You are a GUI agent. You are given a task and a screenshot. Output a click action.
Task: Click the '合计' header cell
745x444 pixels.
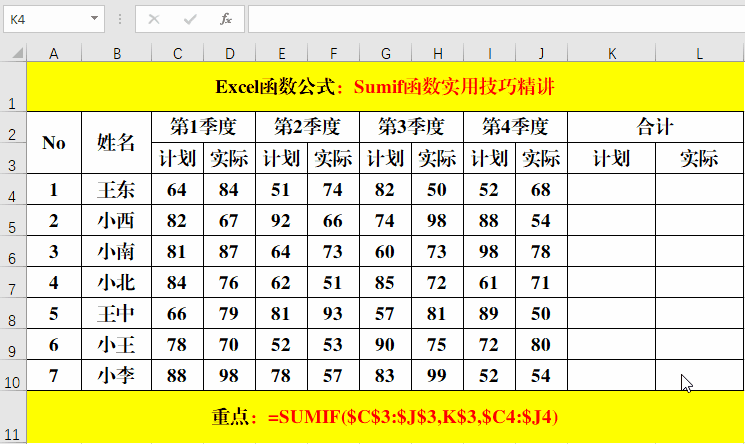point(656,127)
